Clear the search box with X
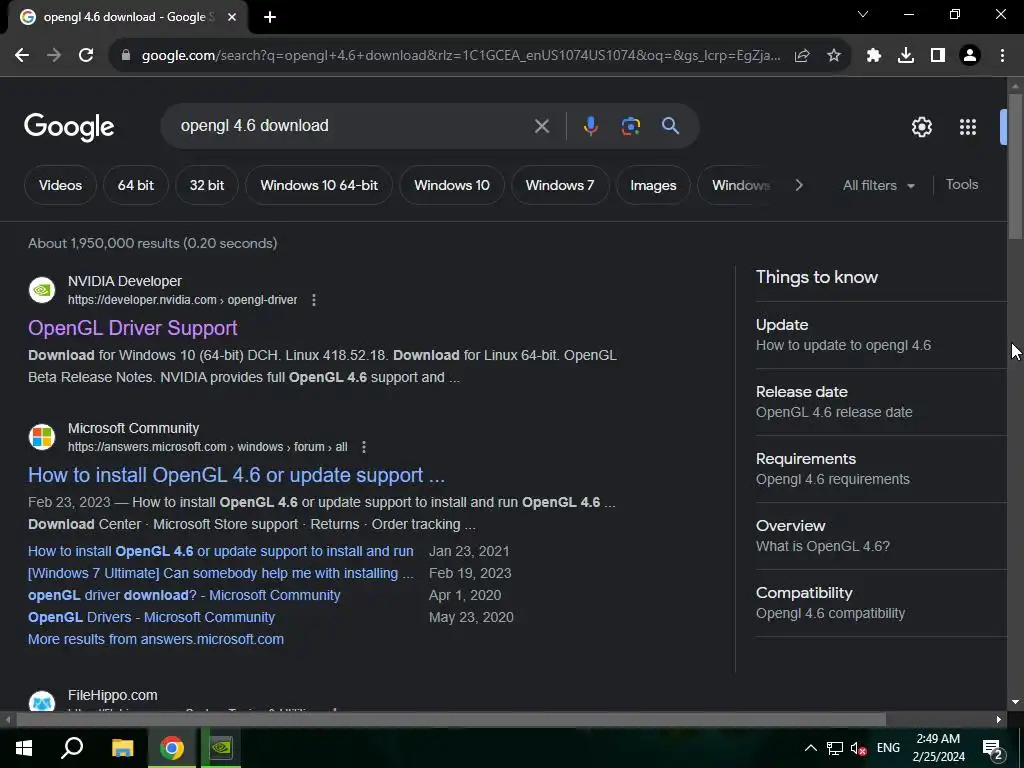This screenshot has width=1024, height=768. click(x=541, y=126)
